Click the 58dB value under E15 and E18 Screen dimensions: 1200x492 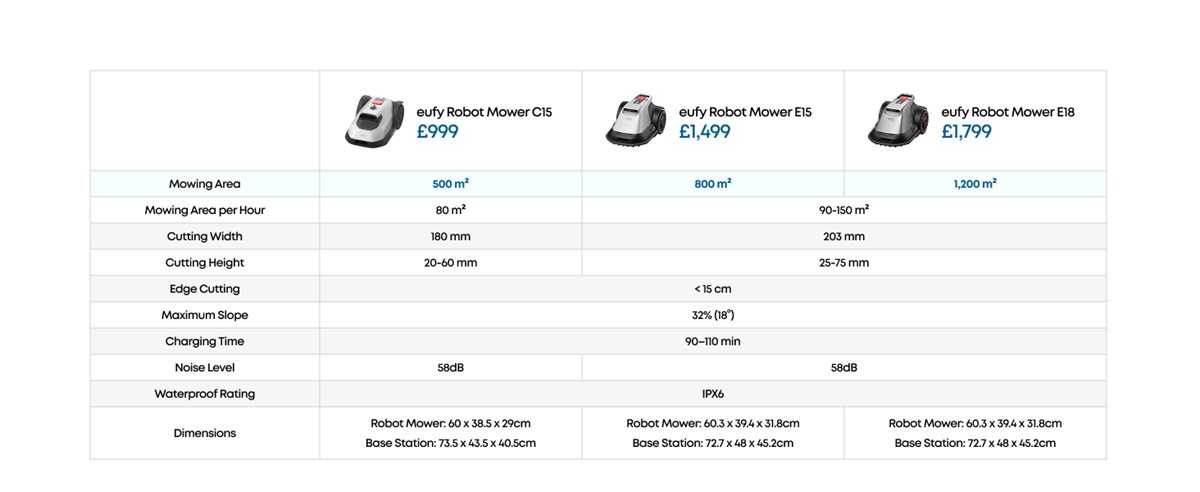[x=844, y=367]
